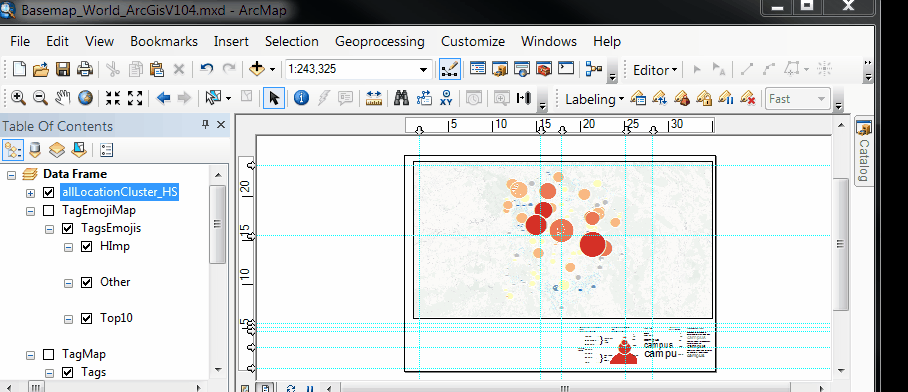Select the Zoom Out tool
The height and width of the screenshot is (392, 908).
(40, 98)
